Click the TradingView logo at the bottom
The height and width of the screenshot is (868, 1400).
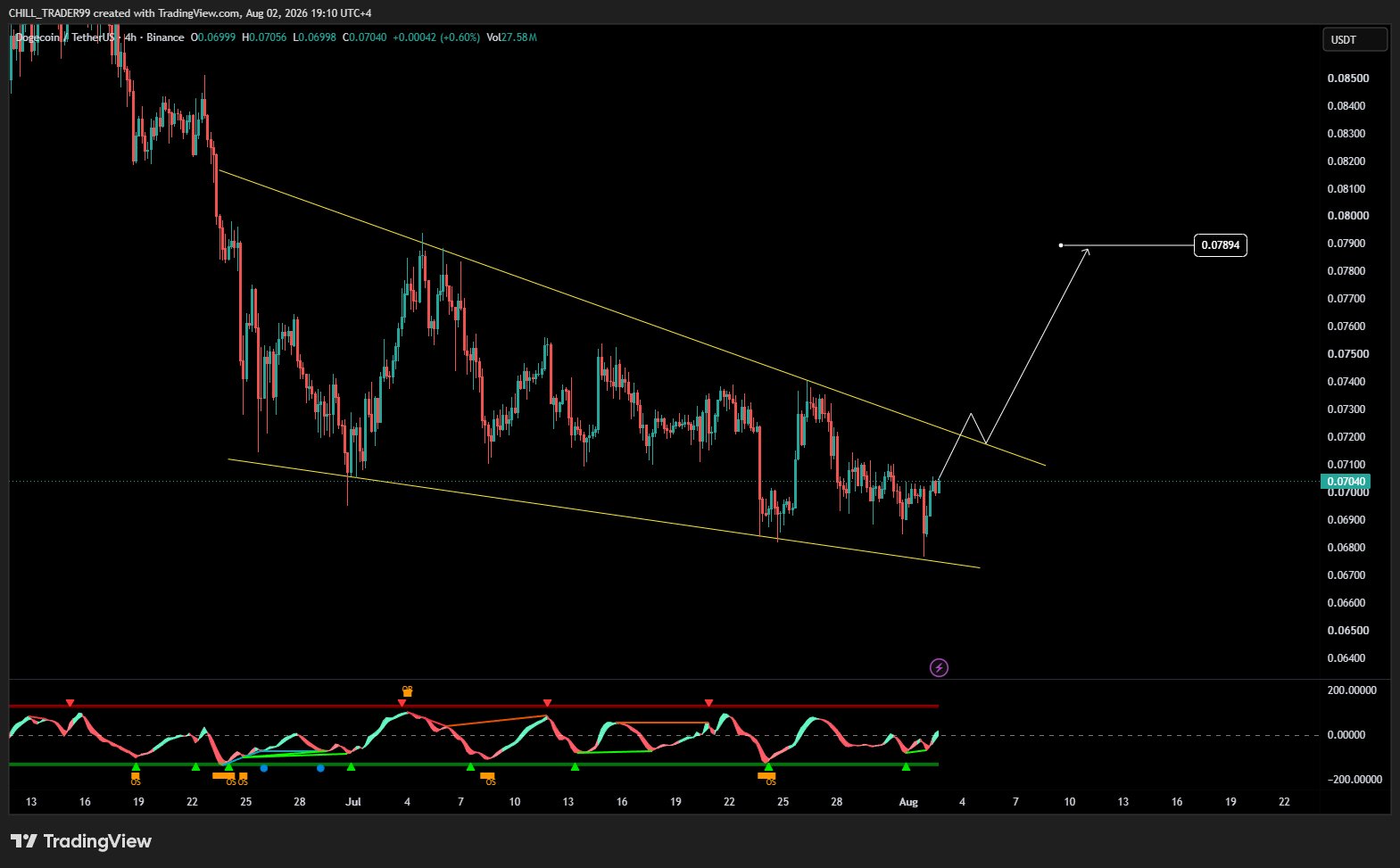(81, 841)
